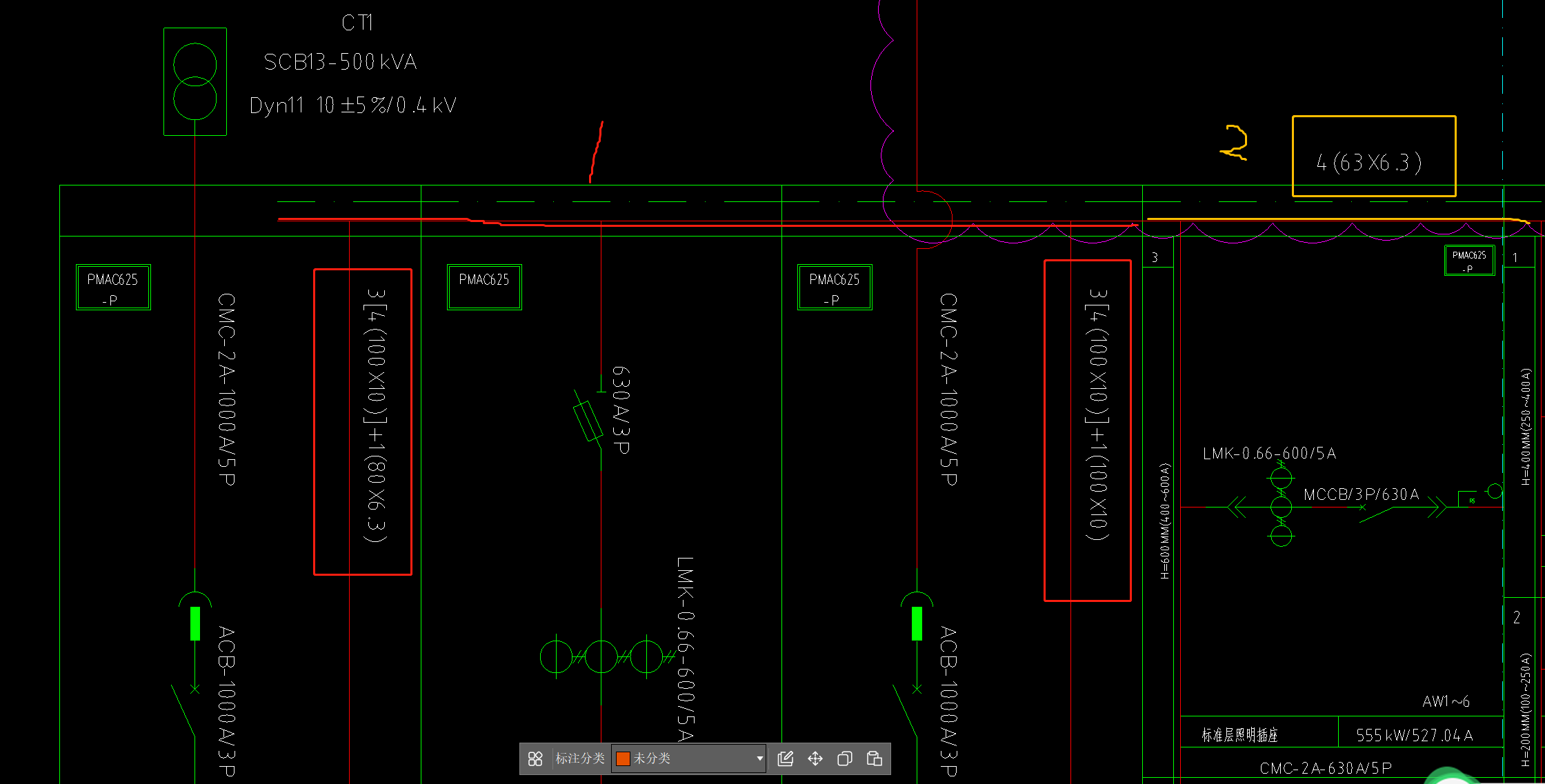The width and height of the screenshot is (1545, 784).
Task: Click the 555kW/527.04A value
Action: [1414, 736]
